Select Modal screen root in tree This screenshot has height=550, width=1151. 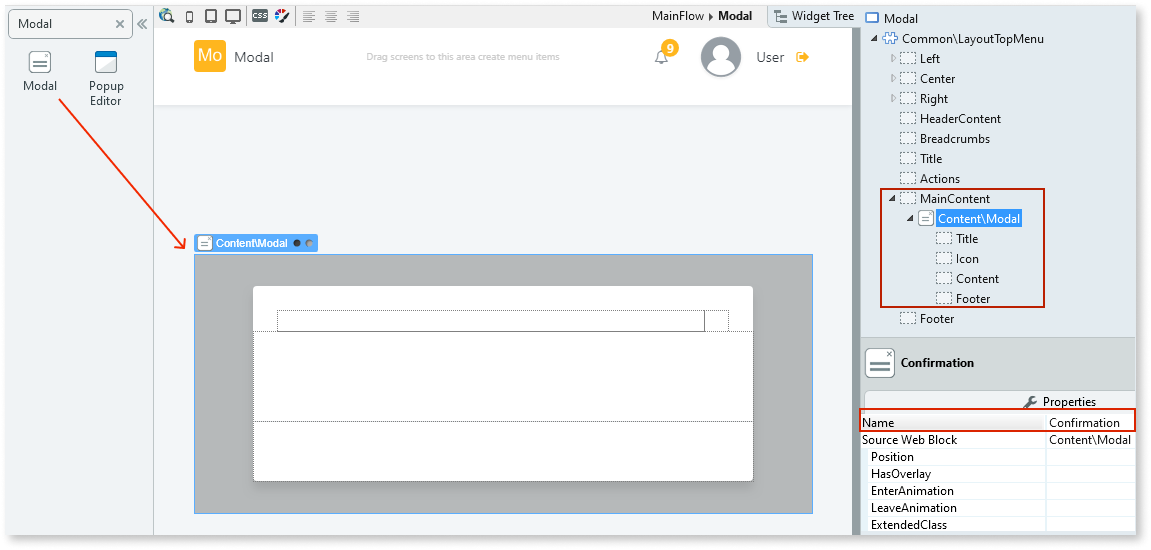901,19
